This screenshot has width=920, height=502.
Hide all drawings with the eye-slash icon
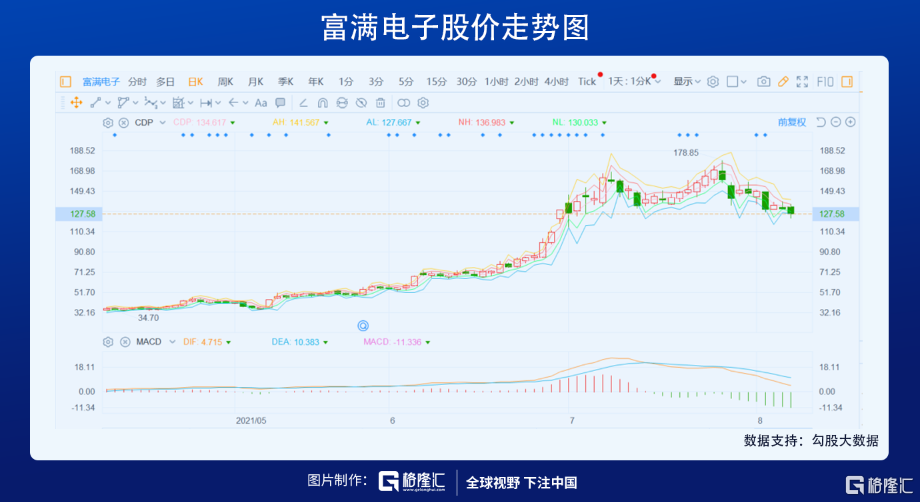[361, 103]
